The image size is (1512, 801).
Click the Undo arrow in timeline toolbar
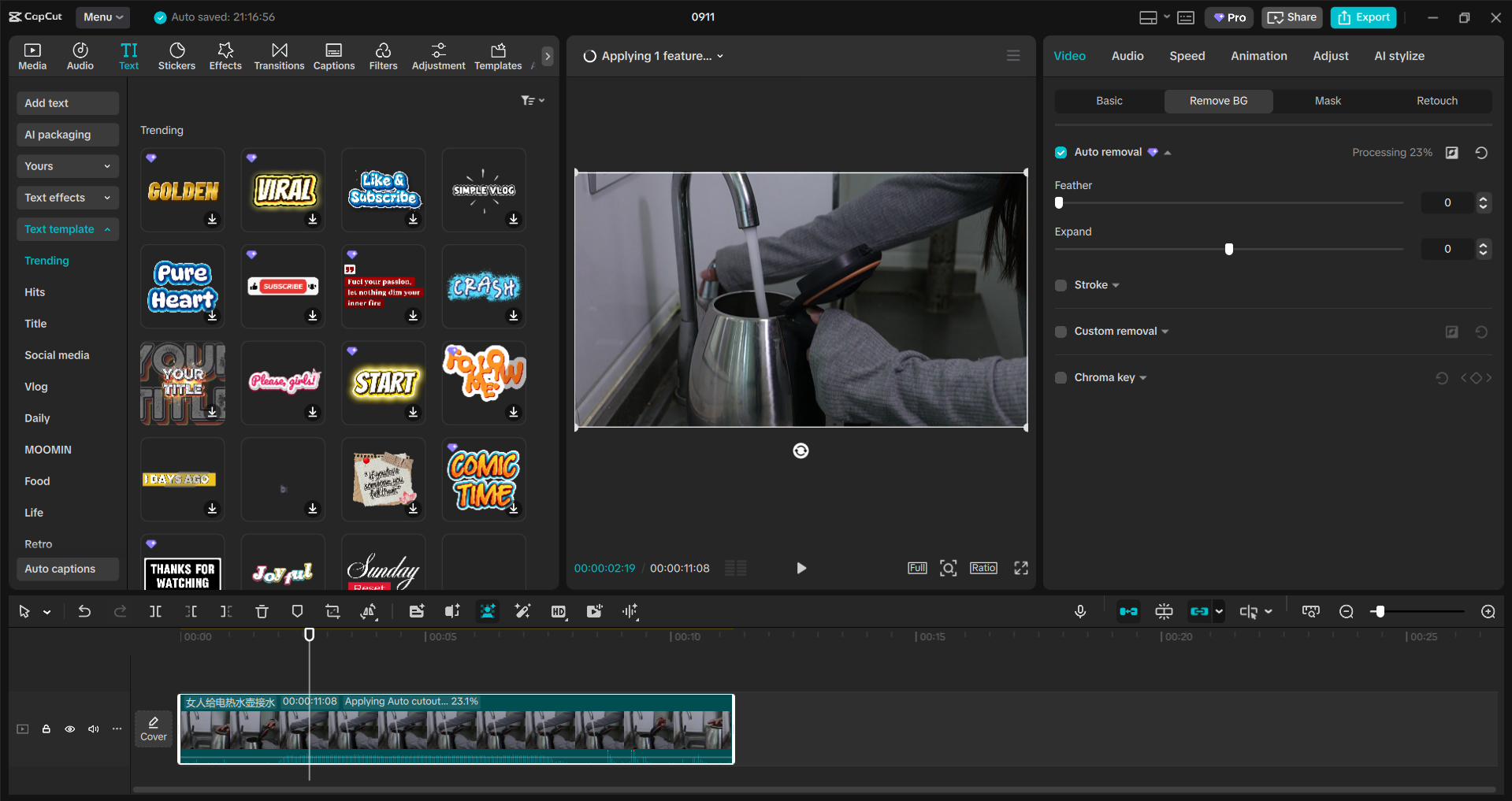84,612
